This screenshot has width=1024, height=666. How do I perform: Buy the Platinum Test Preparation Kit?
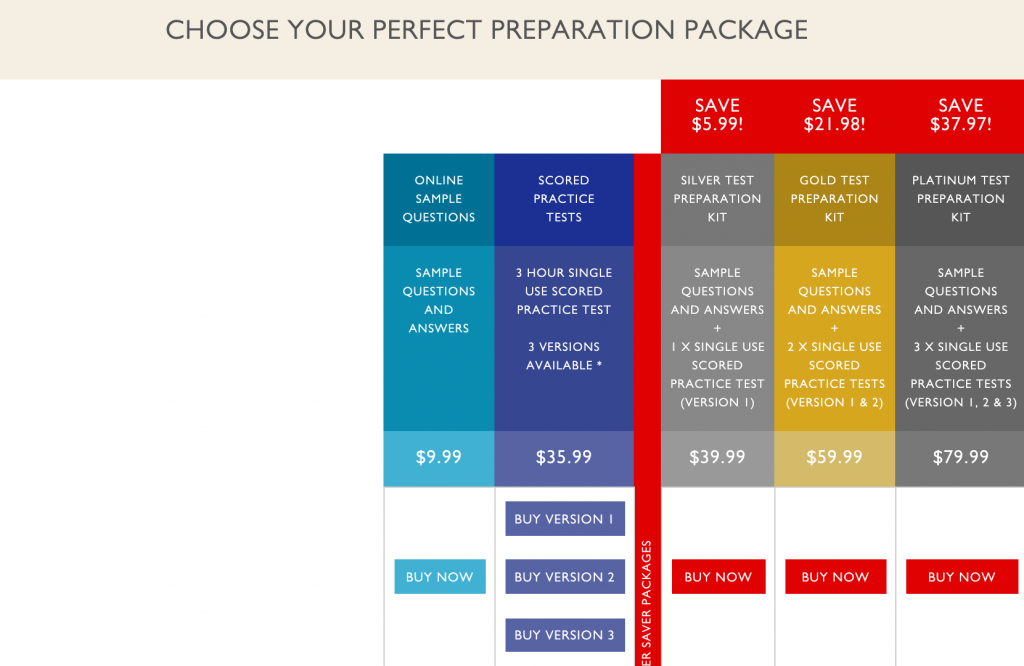[x=962, y=577]
